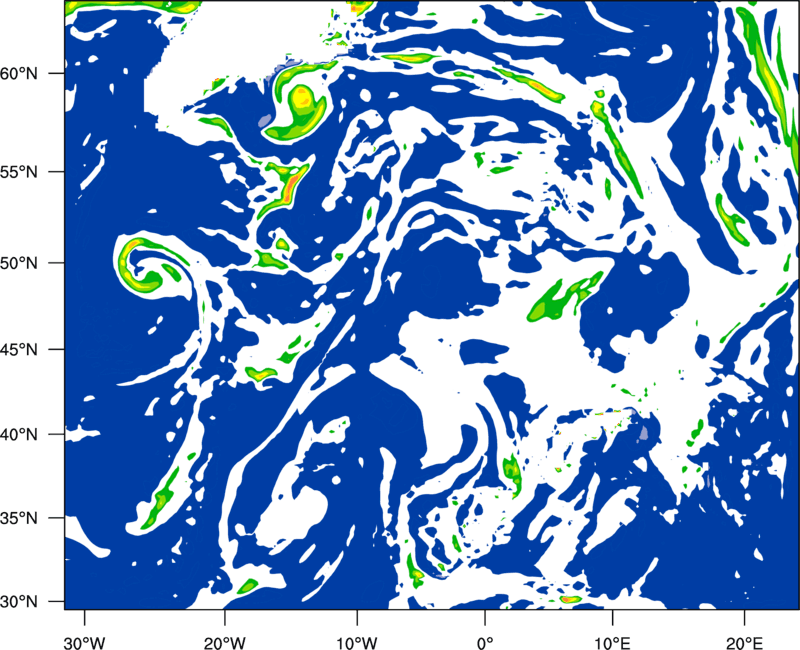Image resolution: width=800 pixels, height=650 pixels.
Task: Click the 45°N latitude label
Action: click(19, 349)
